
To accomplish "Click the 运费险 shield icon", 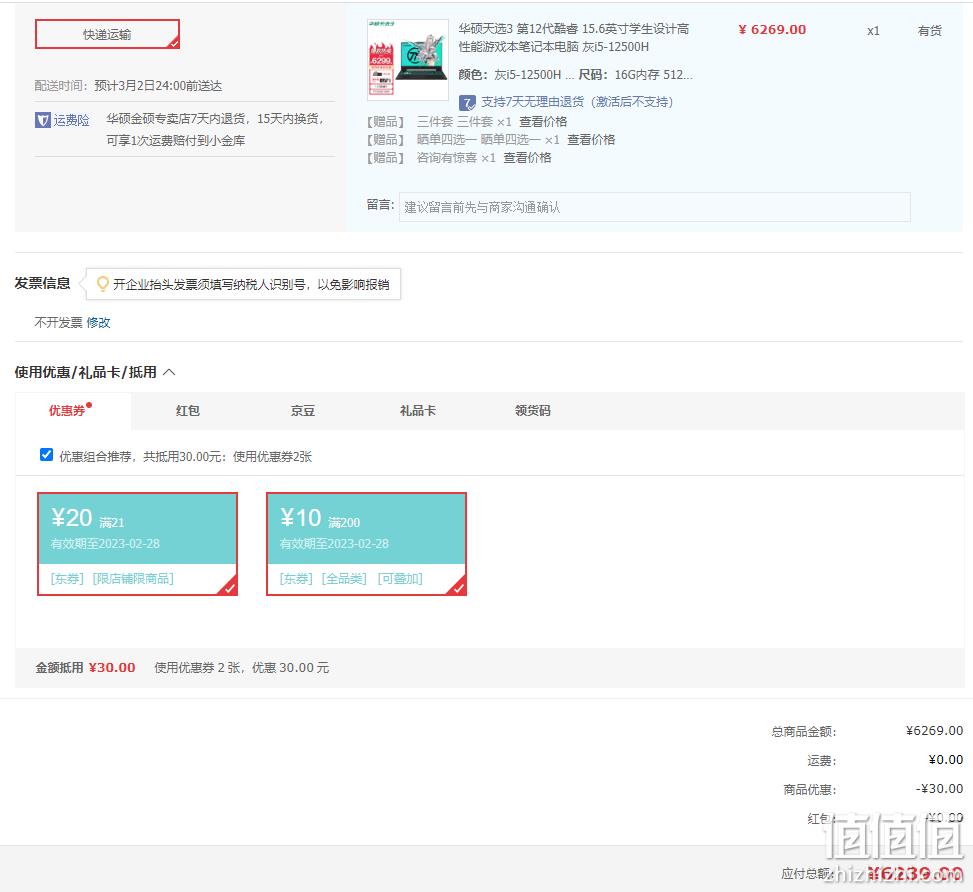I will pyautogui.click(x=42, y=120).
